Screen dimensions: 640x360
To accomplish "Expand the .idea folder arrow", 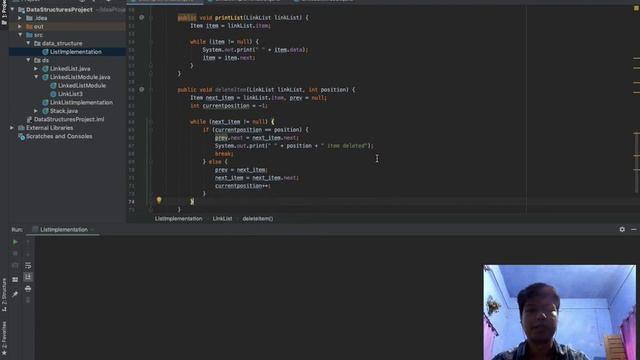I will tap(20, 18).
